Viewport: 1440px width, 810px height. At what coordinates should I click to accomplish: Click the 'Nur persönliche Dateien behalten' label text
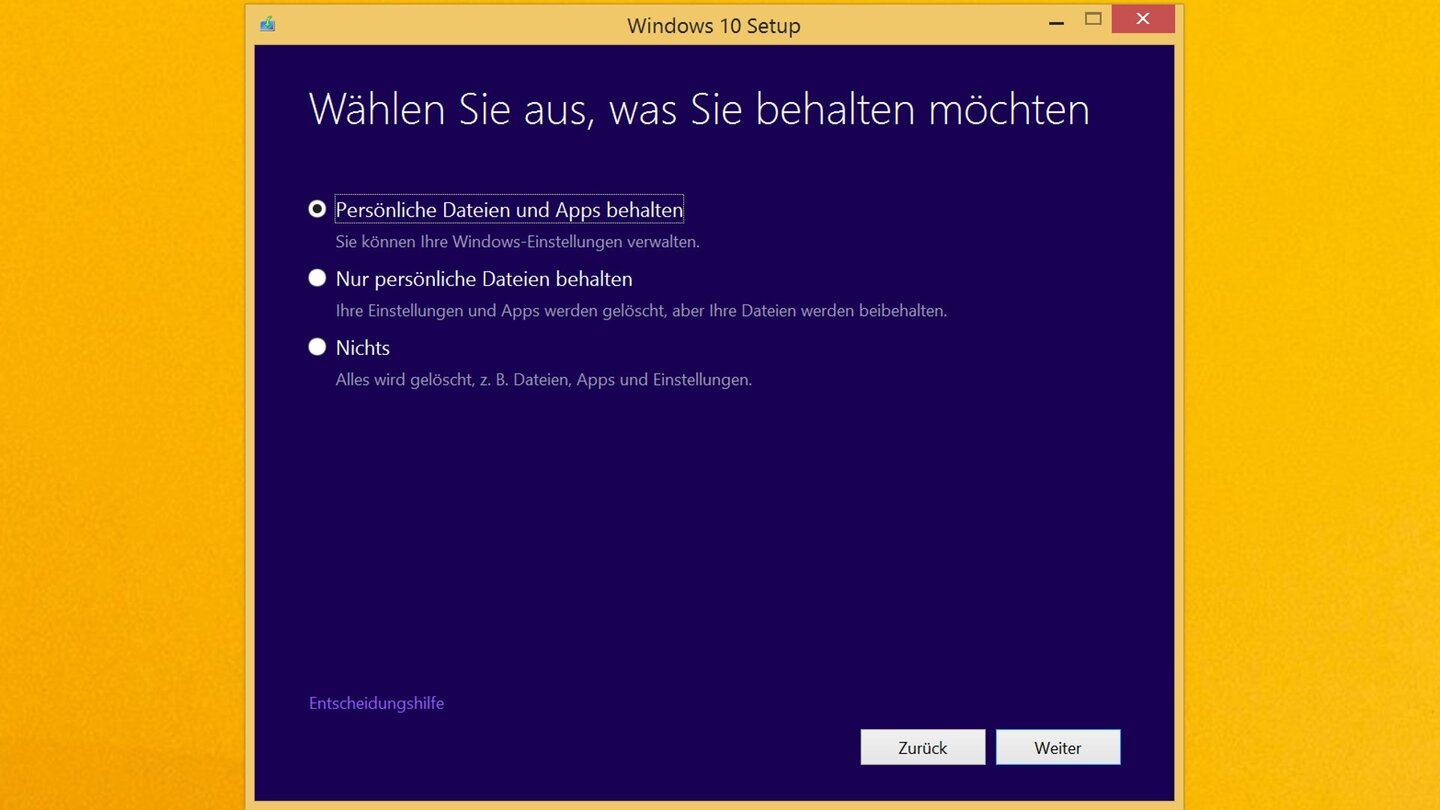pos(484,279)
